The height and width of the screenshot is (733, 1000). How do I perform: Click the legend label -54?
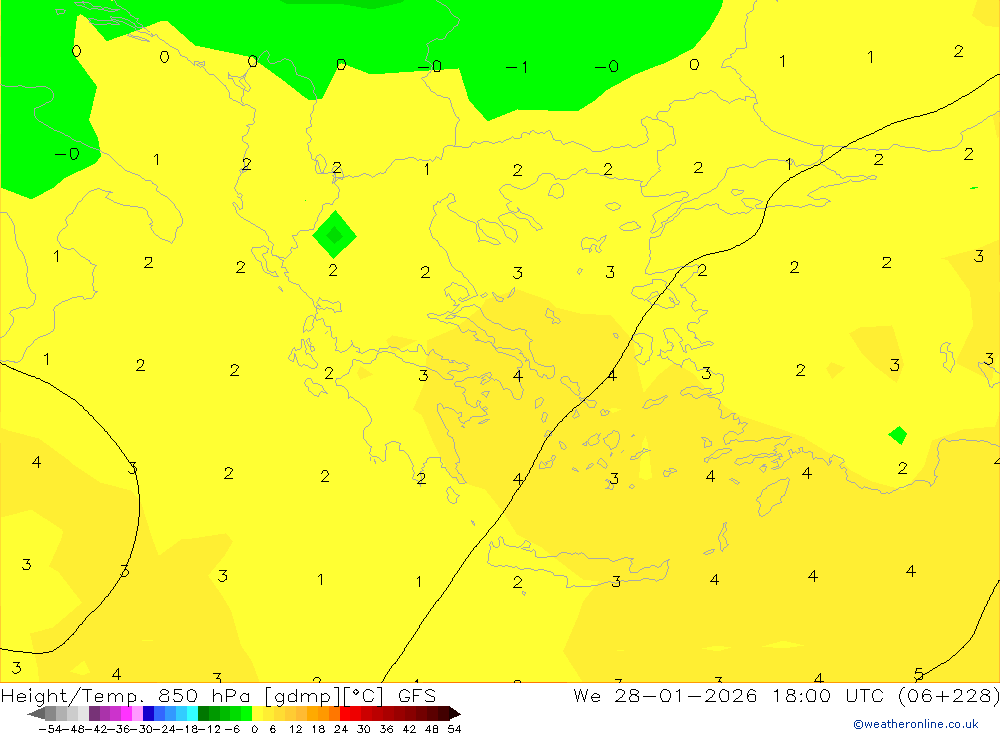pyautogui.click(x=50, y=729)
